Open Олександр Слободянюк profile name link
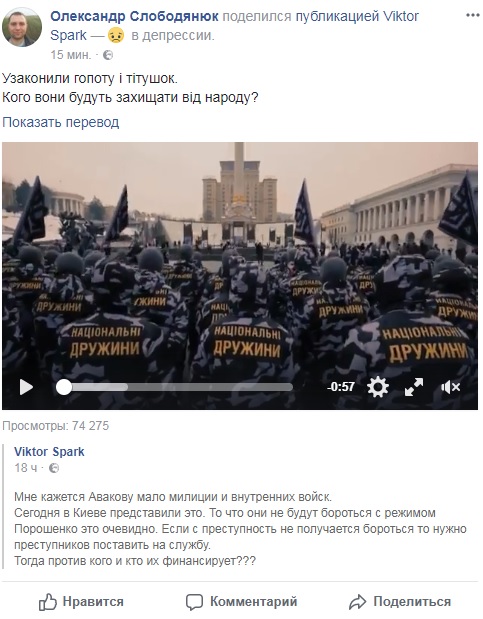This screenshot has width=483, height=619. tap(134, 16)
